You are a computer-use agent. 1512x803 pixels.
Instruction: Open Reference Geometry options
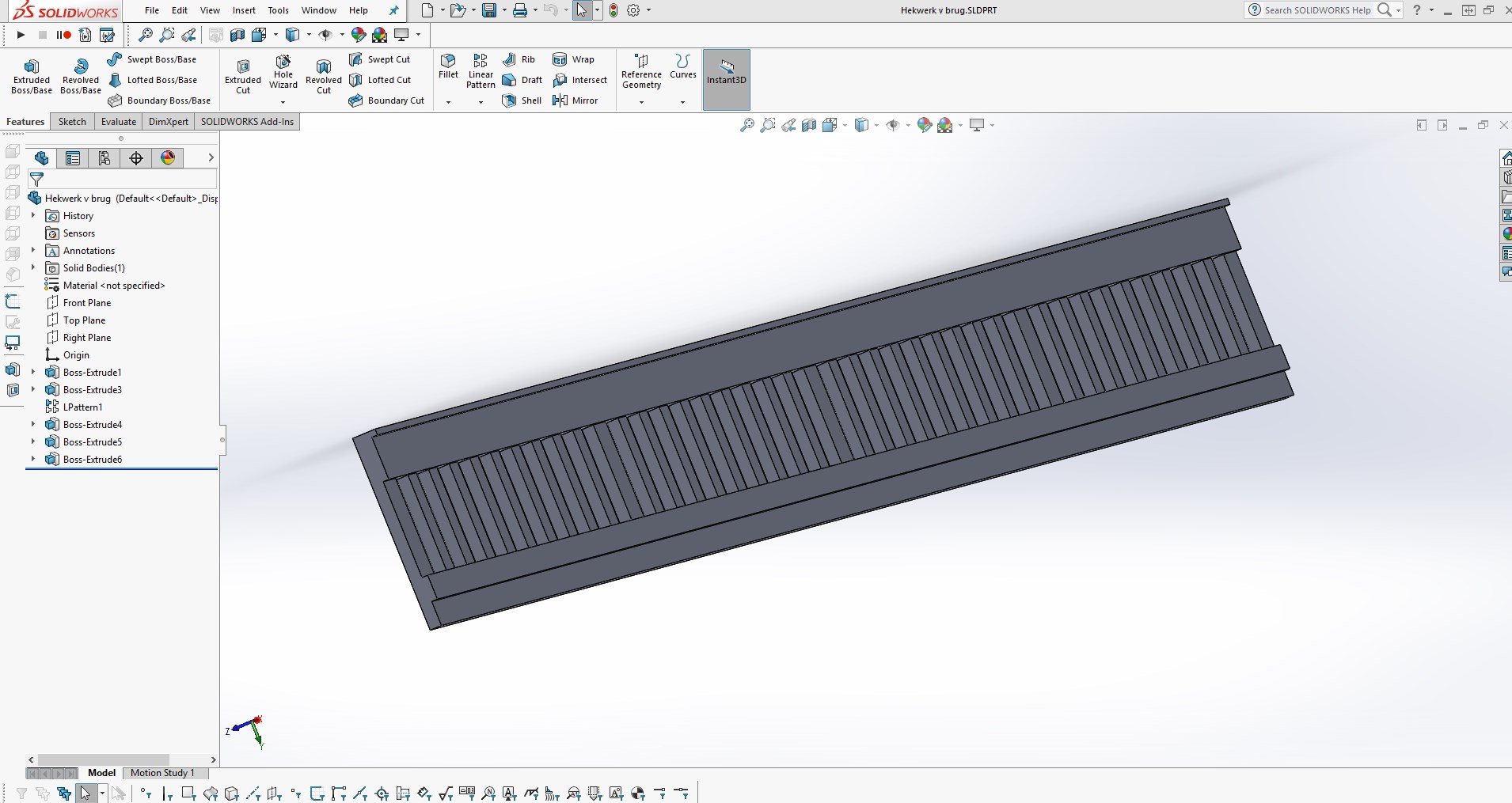[641, 71]
